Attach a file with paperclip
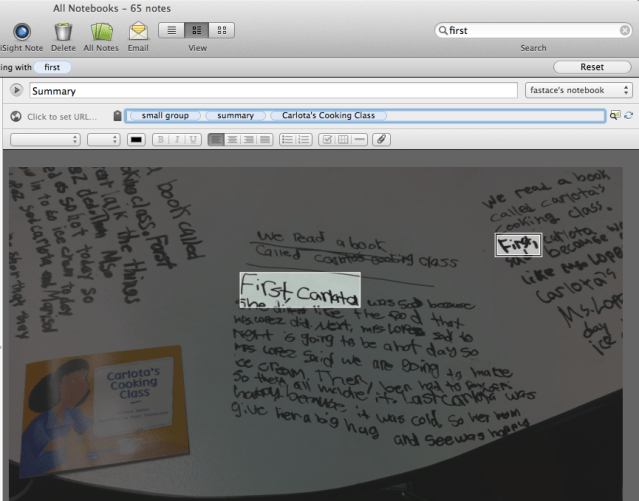This screenshot has height=501, width=639. tap(381, 140)
